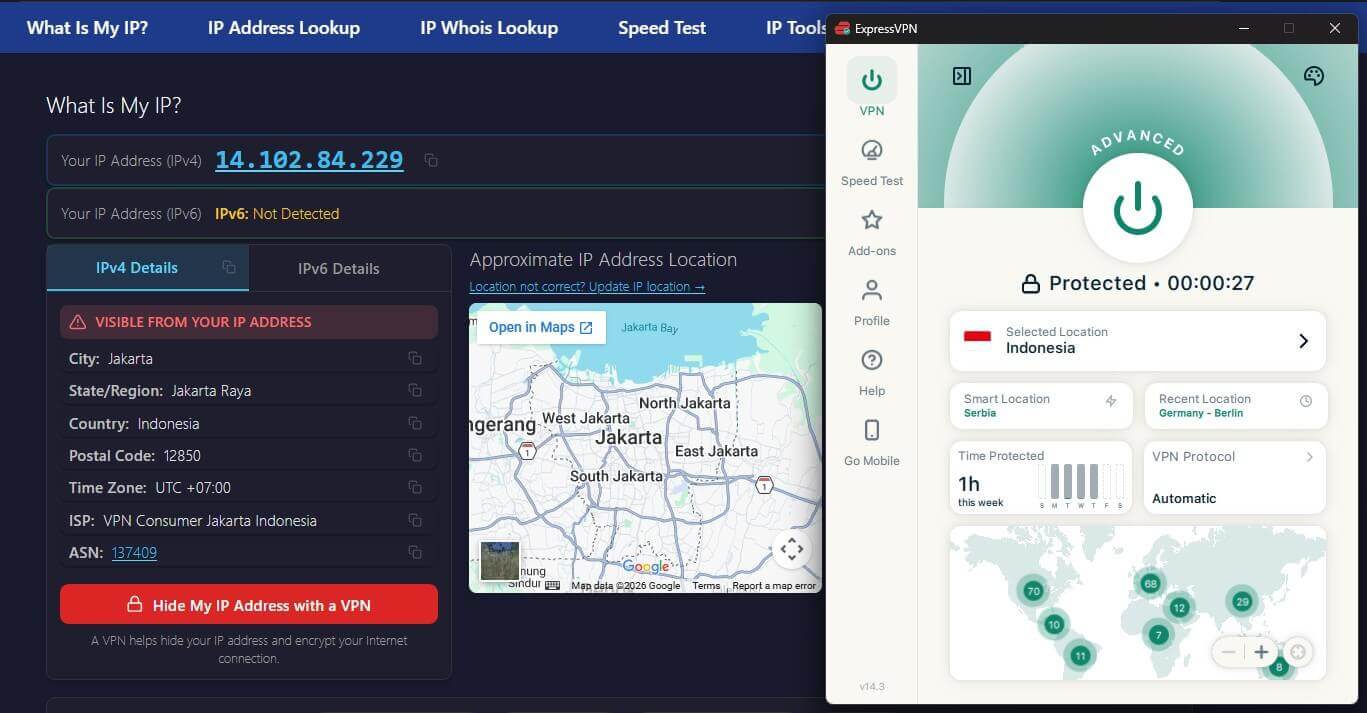Select the 11 server cluster on map
This screenshot has width=1367, height=713.
(1080, 656)
